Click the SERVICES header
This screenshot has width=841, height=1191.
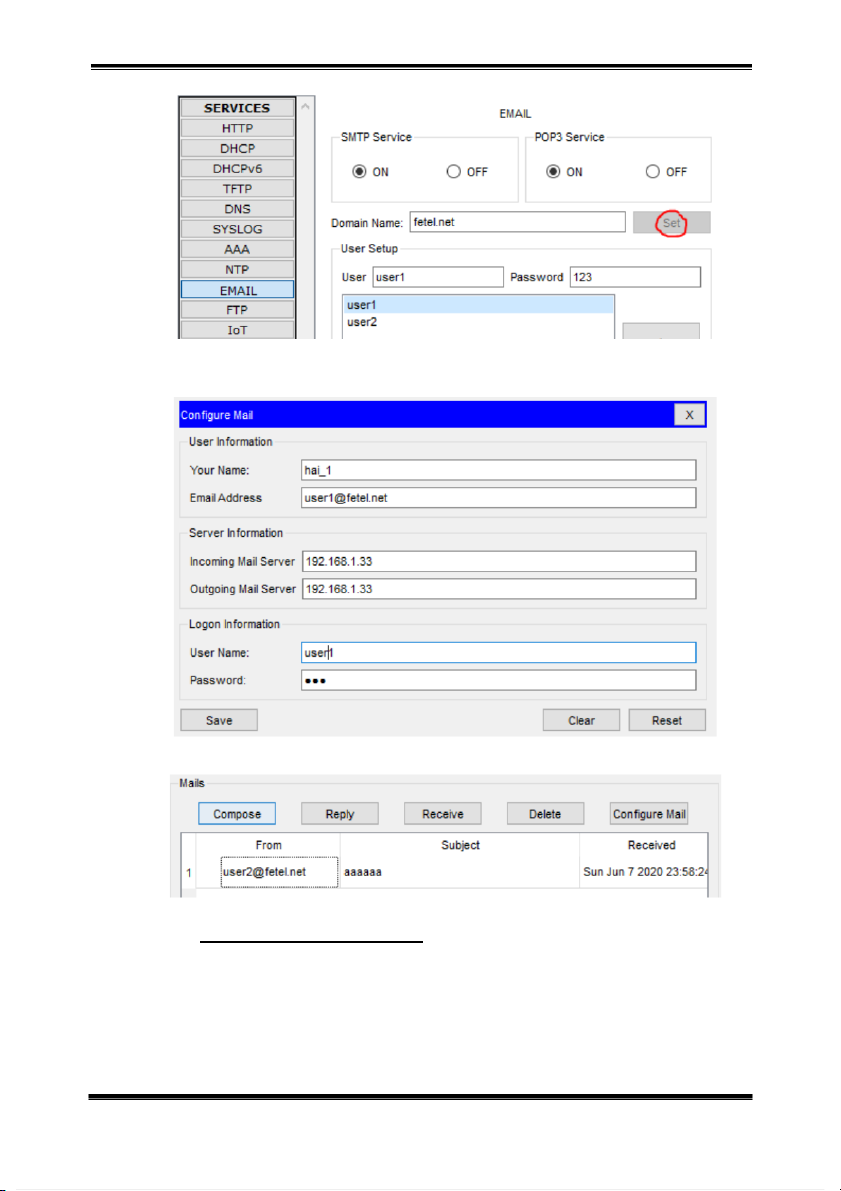[x=237, y=108]
